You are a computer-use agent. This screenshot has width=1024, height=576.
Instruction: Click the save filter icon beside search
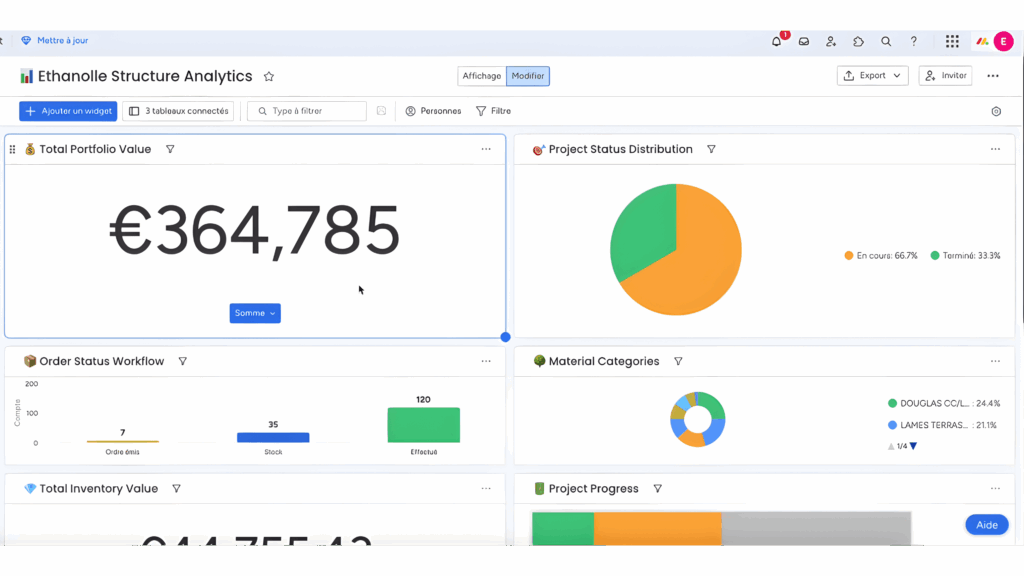(381, 111)
